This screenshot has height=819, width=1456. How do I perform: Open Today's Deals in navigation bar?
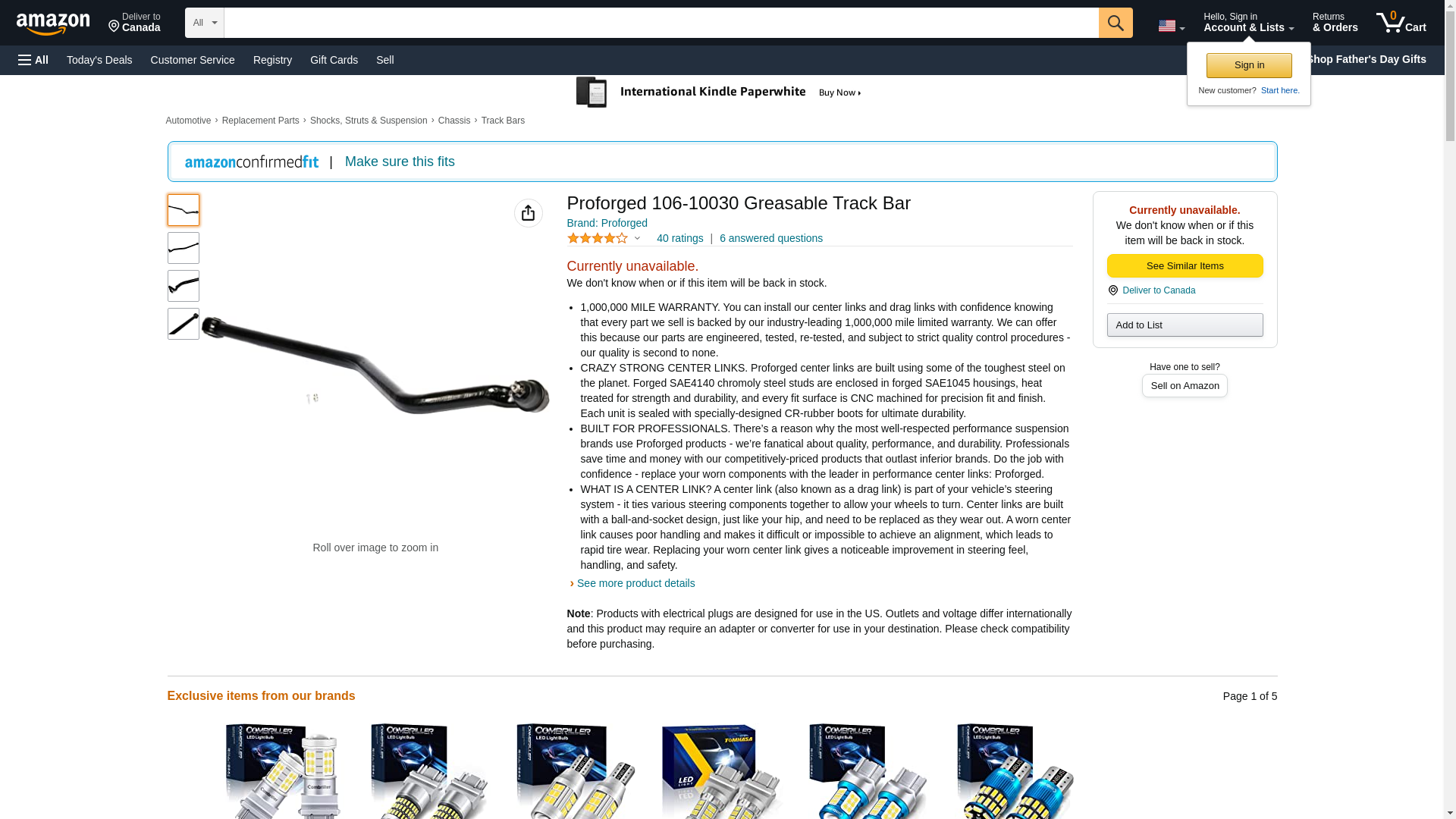coord(99,60)
